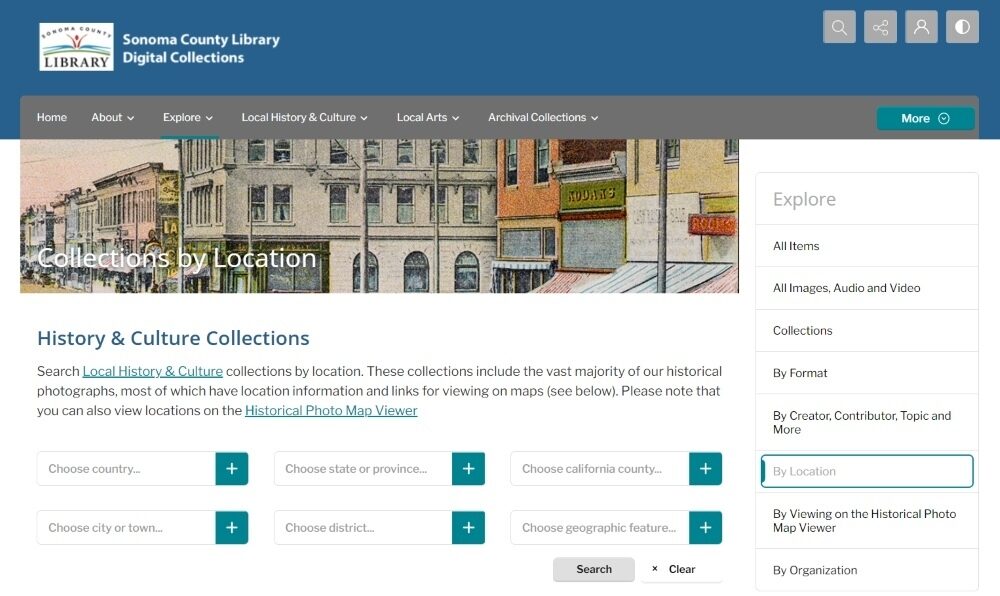Go to the Home menu item
Screen dimensions: 1000x596
(x=52, y=117)
